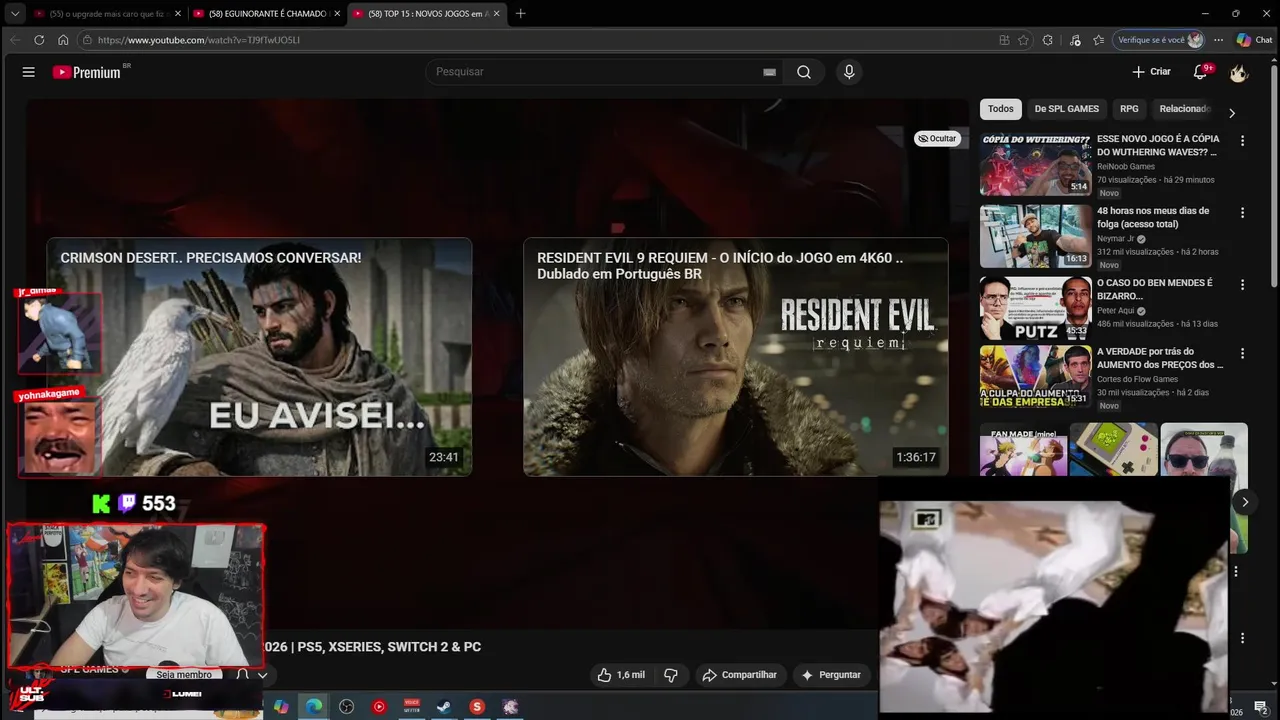Open Neymar Jr channel link
Image resolution: width=1280 pixels, height=720 pixels.
(x=1116, y=239)
